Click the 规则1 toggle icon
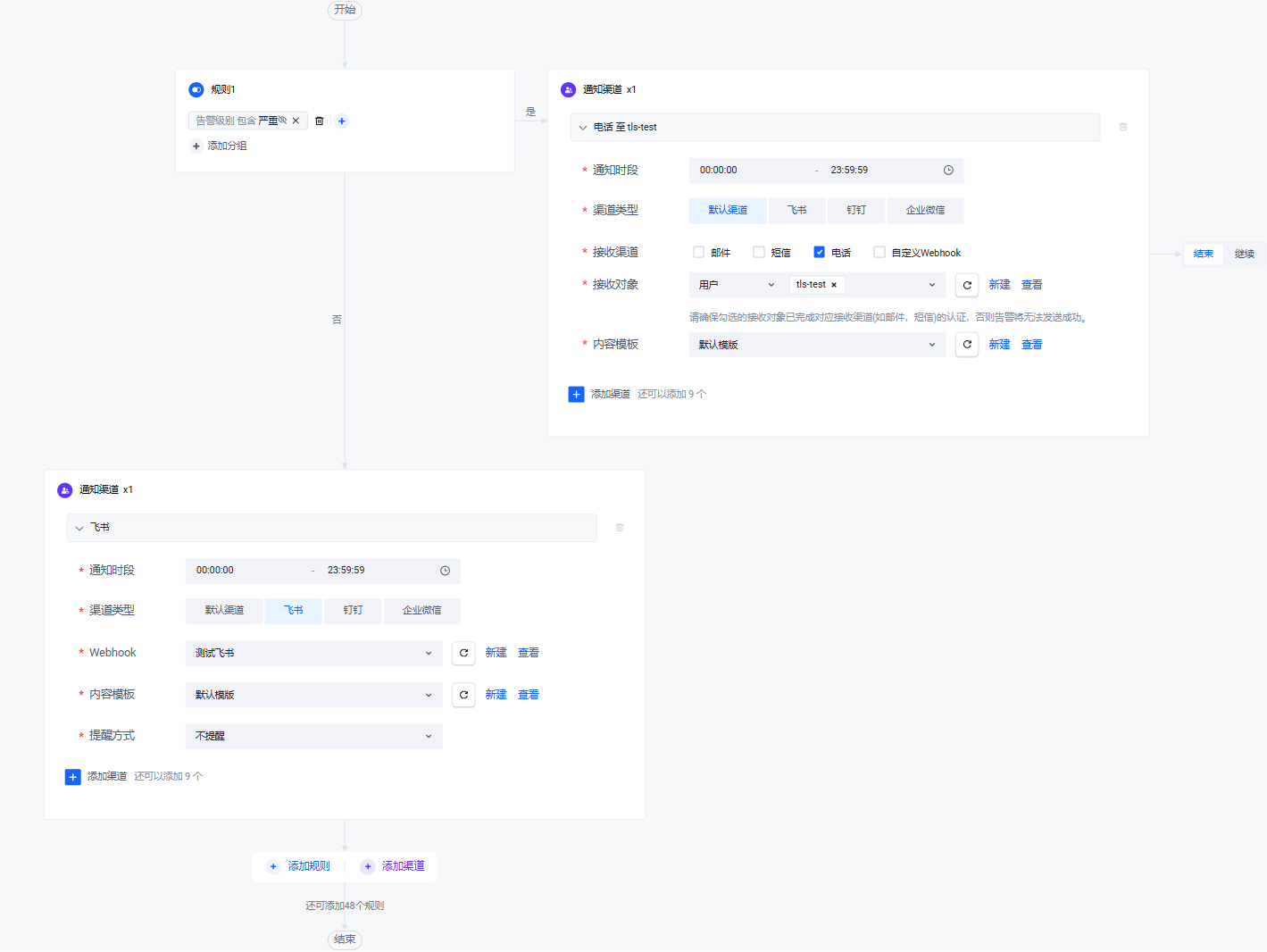This screenshot has width=1267, height=952. click(x=196, y=89)
